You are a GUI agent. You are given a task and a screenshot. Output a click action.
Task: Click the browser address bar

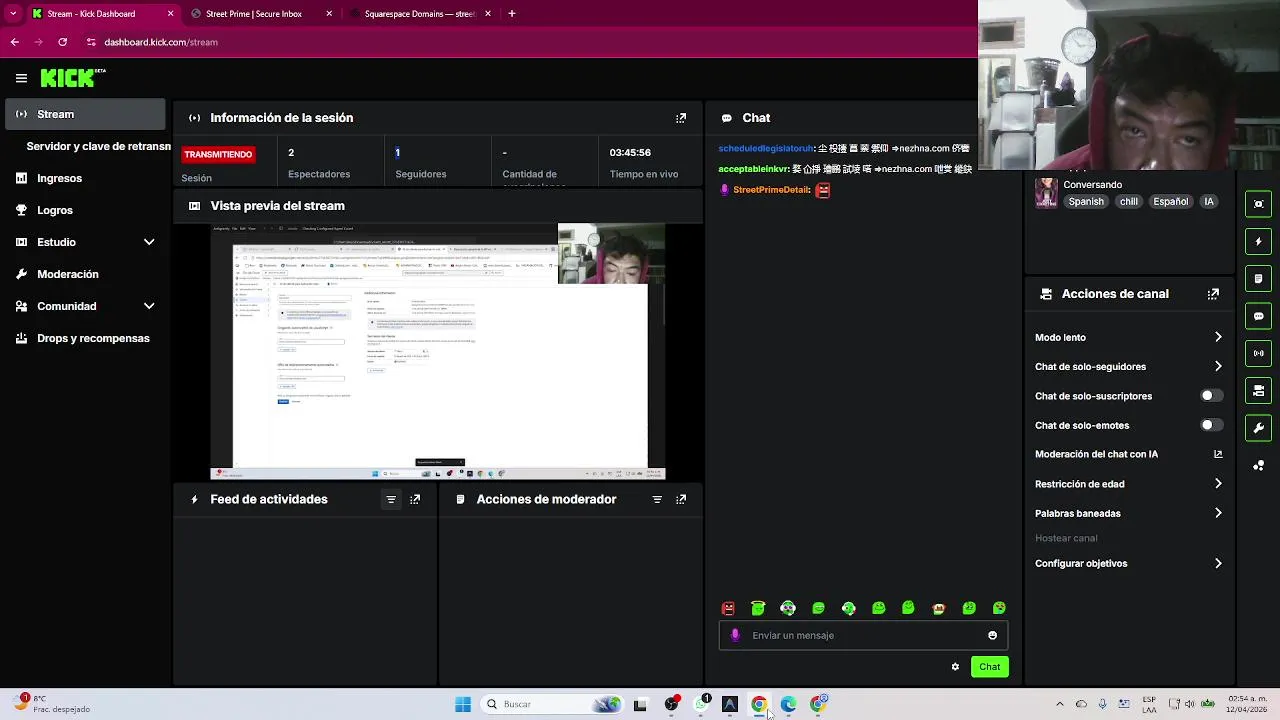[x=520, y=42]
